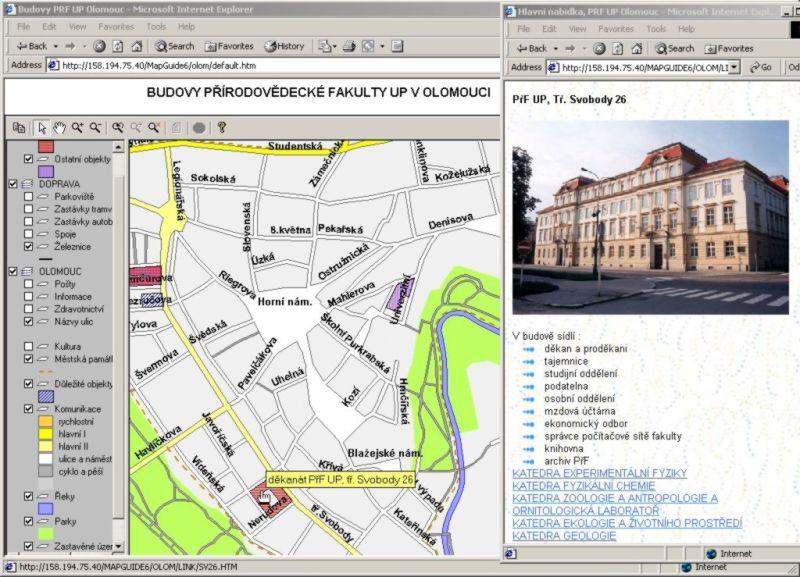Click the Mail icon in left browser toolbar
Screen dimensions: 800x577
click(324, 46)
